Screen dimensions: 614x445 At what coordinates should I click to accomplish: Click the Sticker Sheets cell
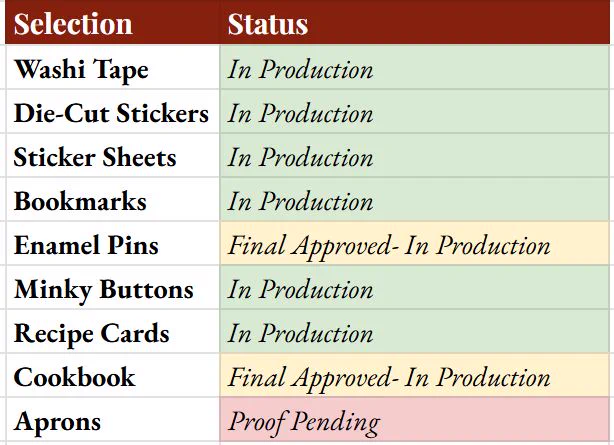point(113,156)
